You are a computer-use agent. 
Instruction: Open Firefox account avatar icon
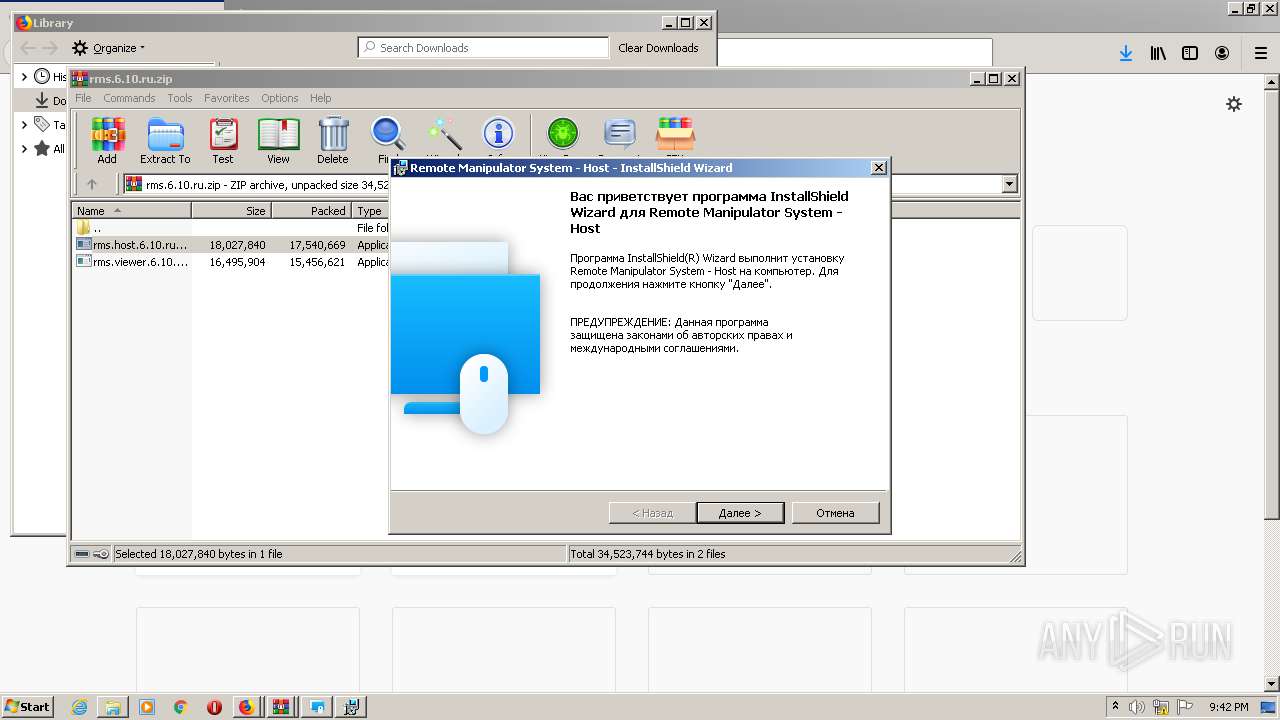(1222, 53)
